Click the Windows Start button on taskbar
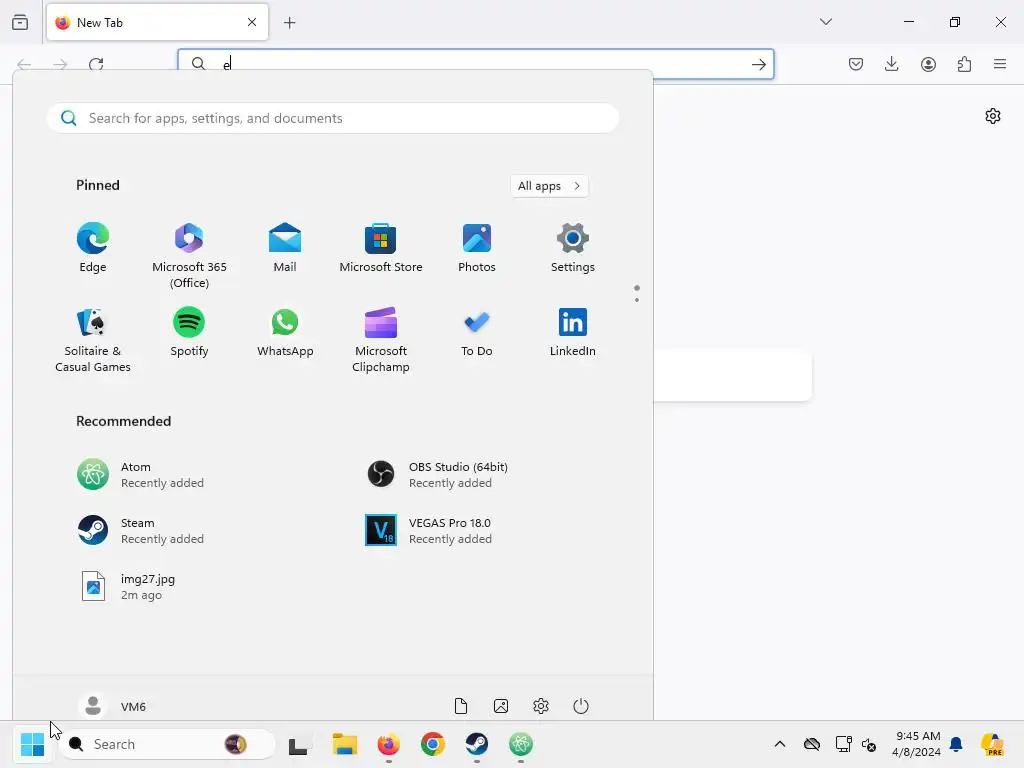Image resolution: width=1024 pixels, height=768 pixels. click(33, 744)
